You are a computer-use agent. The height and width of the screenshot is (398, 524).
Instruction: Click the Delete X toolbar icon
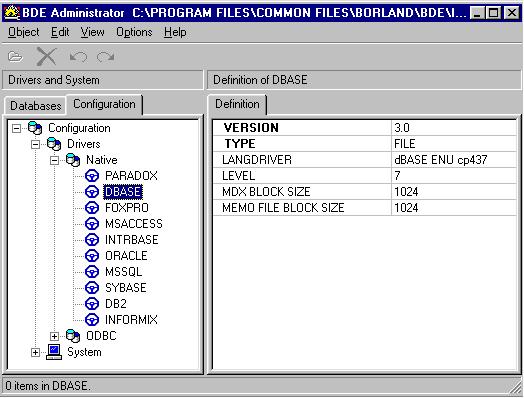click(46, 56)
